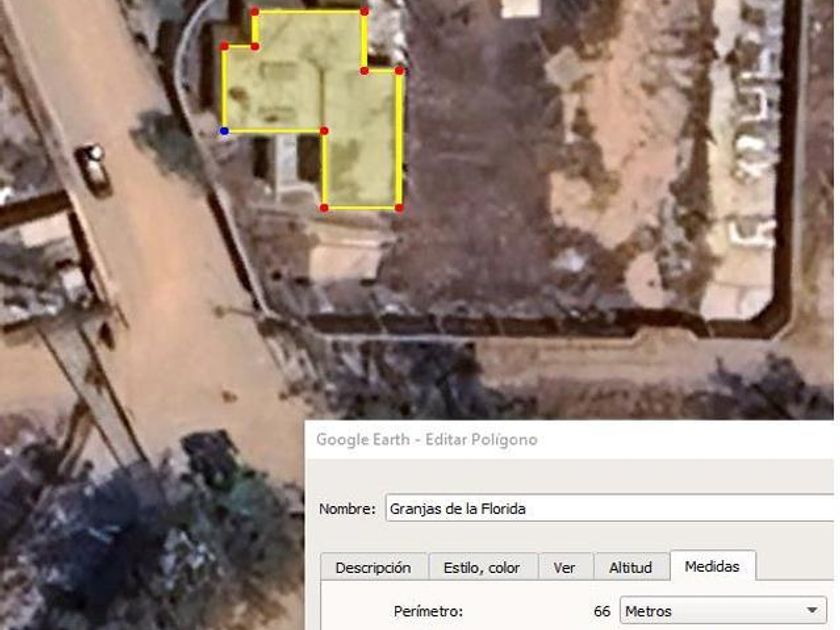Click the rightmost red vertex on the polygon's notch

click(x=399, y=71)
